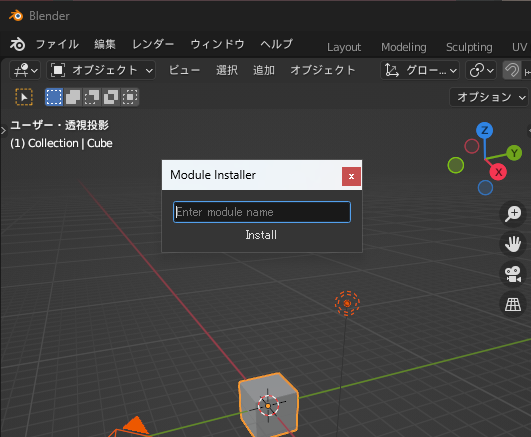Open the ファイル menu

pyautogui.click(x=57, y=44)
